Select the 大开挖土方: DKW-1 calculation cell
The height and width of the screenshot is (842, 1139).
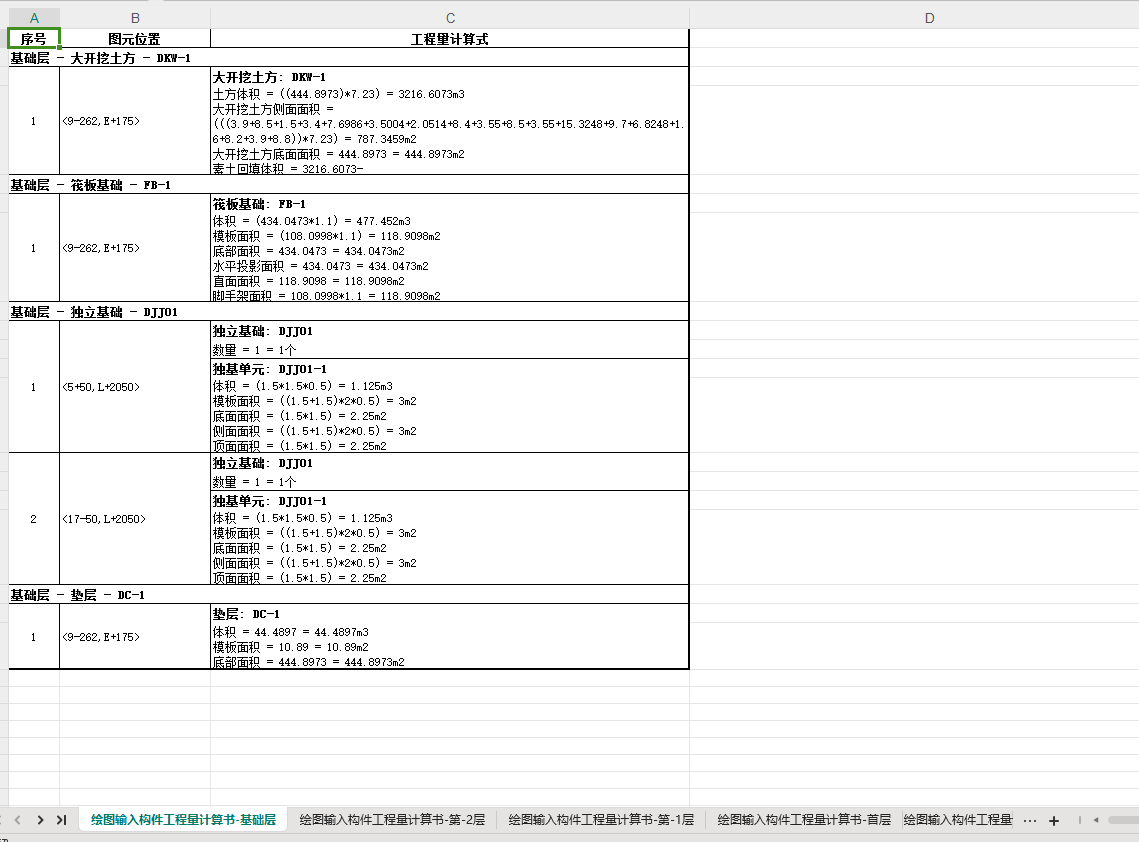pyautogui.click(x=450, y=121)
